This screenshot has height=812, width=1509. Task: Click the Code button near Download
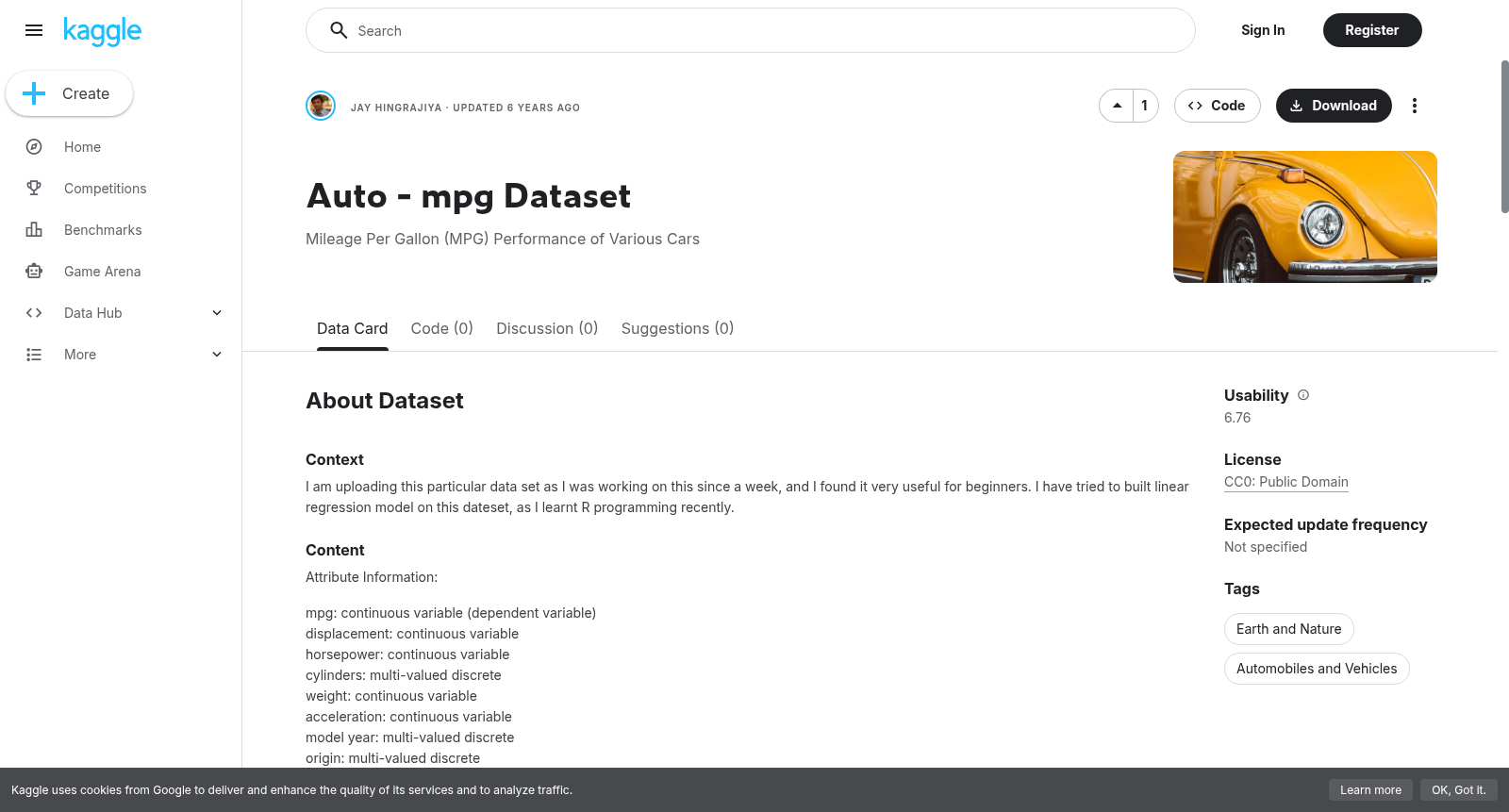[x=1217, y=106]
